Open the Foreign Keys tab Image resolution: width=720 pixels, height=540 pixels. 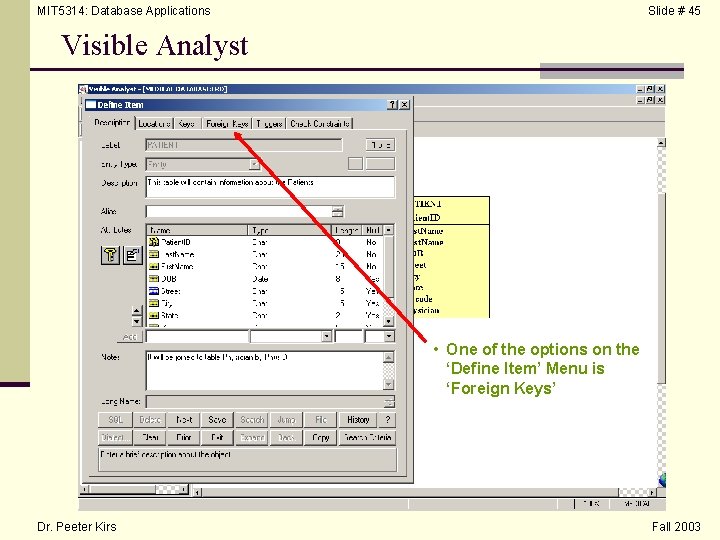coord(227,124)
